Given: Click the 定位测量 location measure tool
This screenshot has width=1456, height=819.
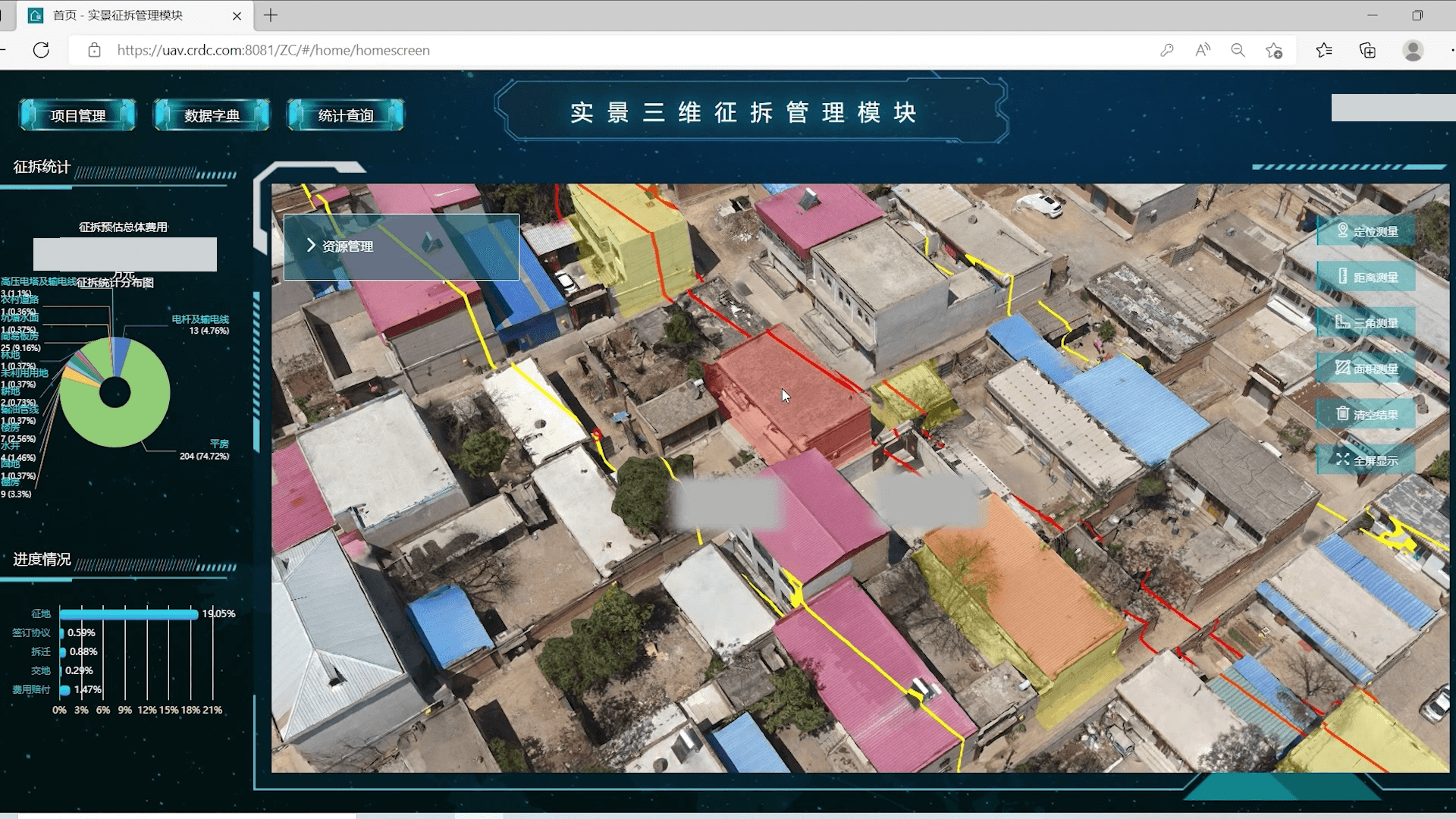Looking at the screenshot, I should click(x=1366, y=231).
